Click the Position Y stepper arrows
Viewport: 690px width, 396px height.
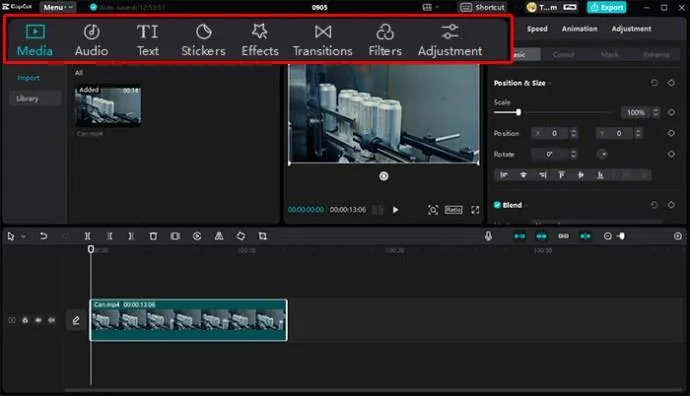coord(638,133)
